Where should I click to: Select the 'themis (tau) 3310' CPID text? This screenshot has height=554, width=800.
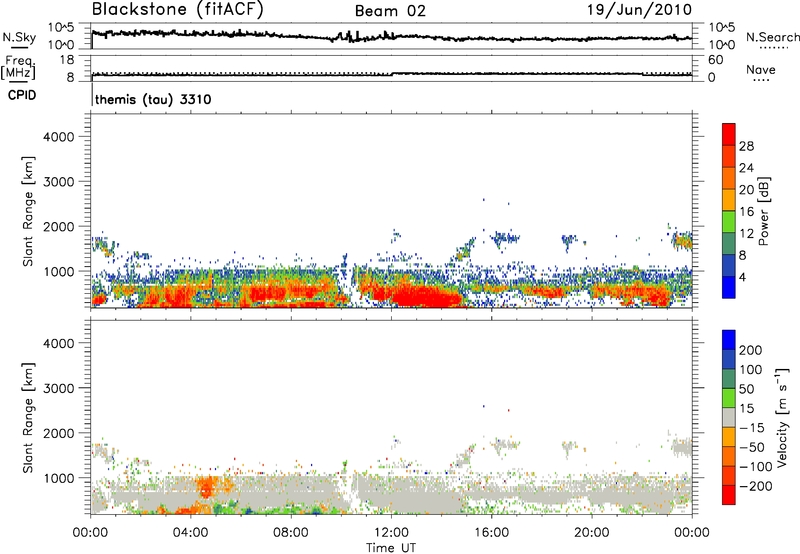(153, 99)
